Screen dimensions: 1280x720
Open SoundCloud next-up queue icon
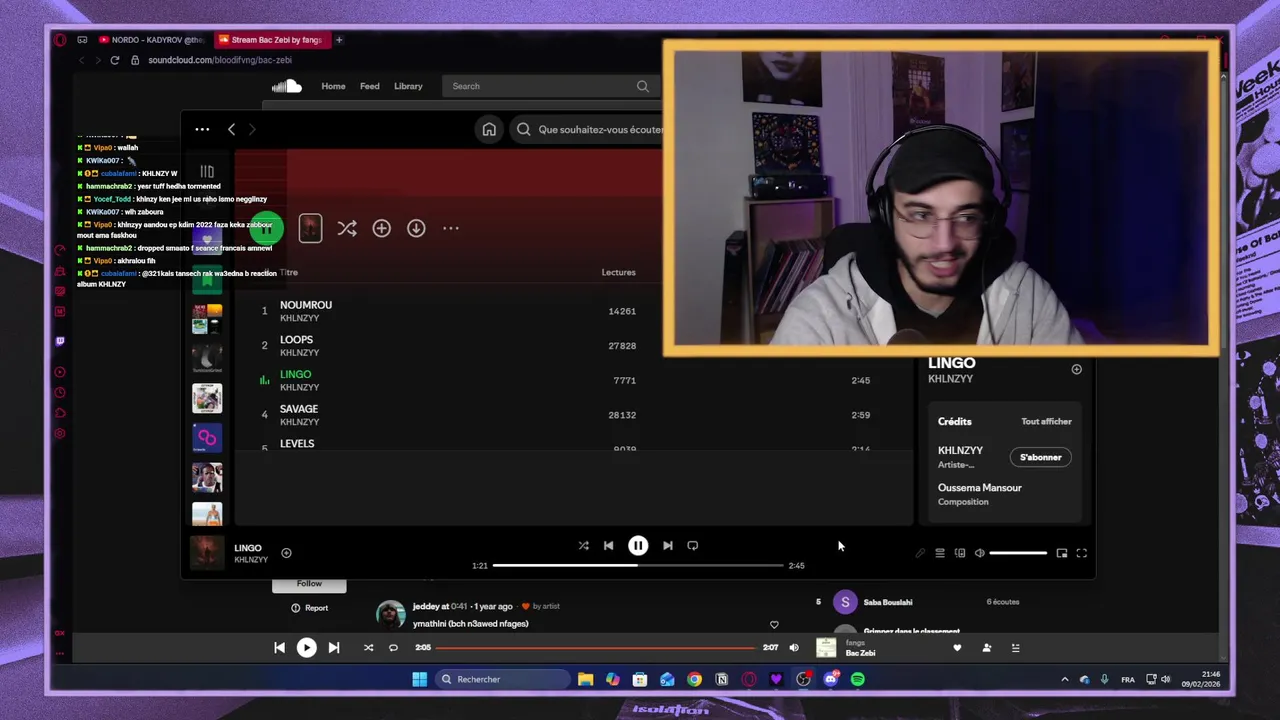coord(1015,648)
